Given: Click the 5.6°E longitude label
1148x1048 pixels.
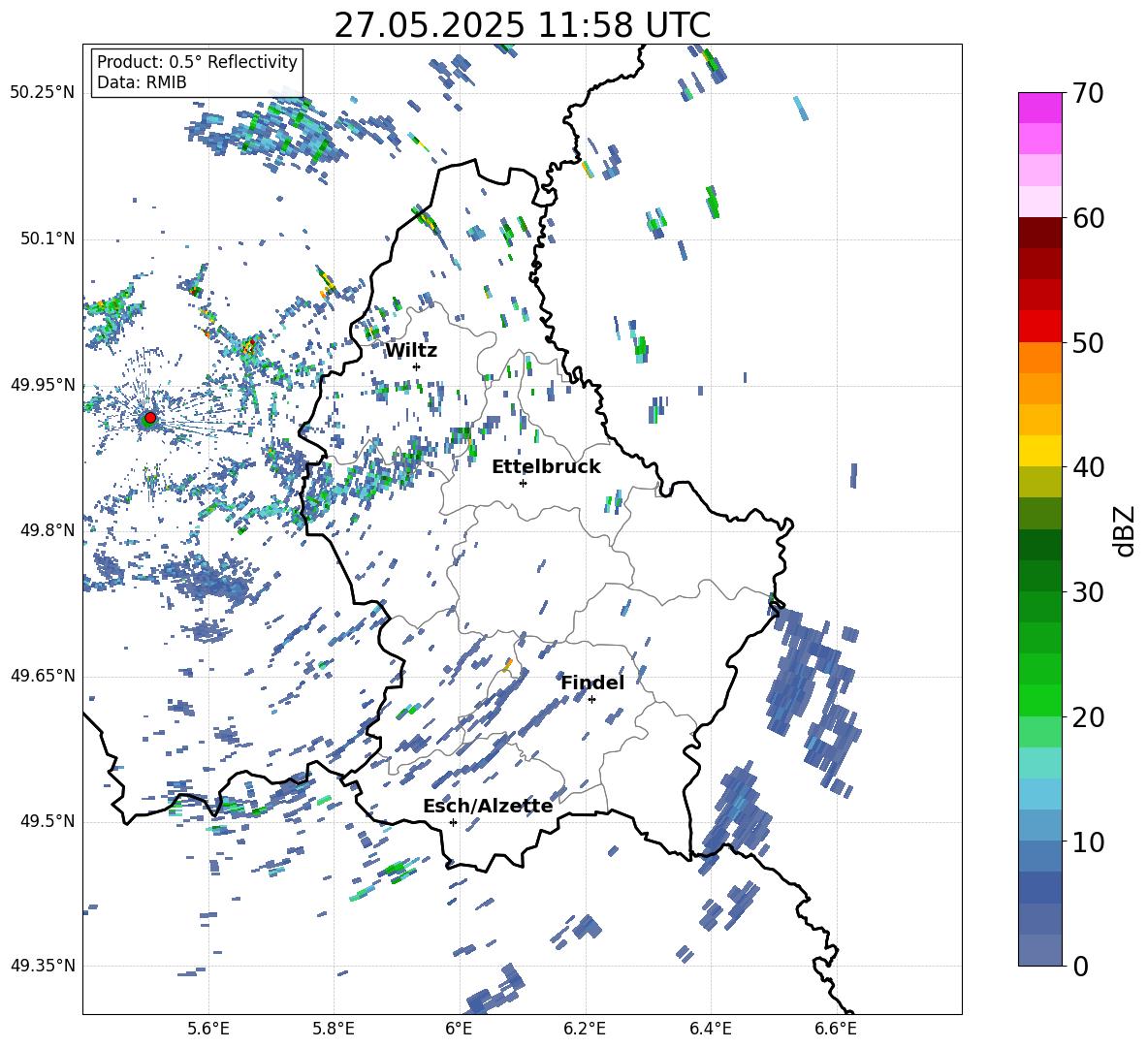Looking at the screenshot, I should pos(208,1029).
